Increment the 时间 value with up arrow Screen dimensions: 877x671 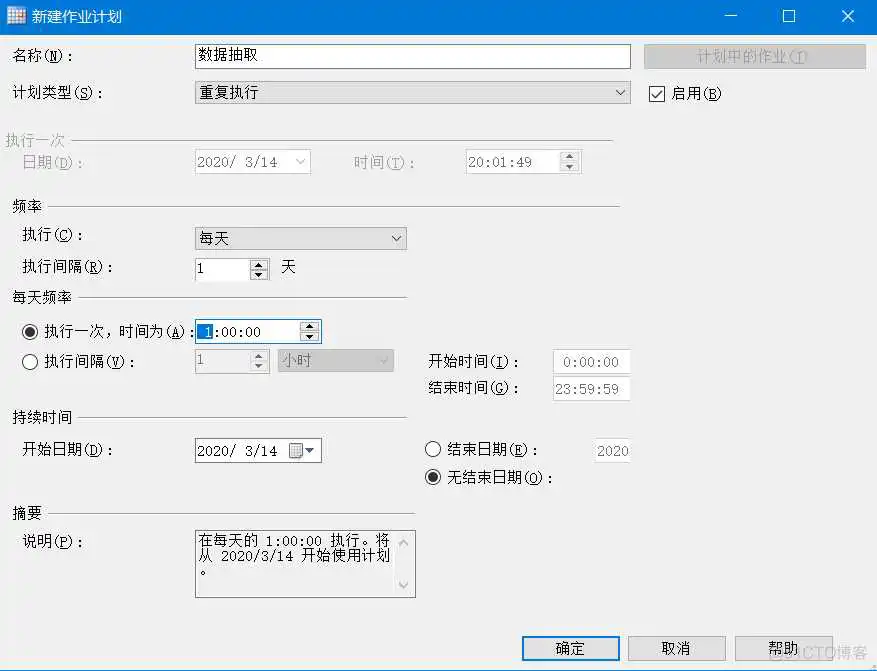pos(570,156)
